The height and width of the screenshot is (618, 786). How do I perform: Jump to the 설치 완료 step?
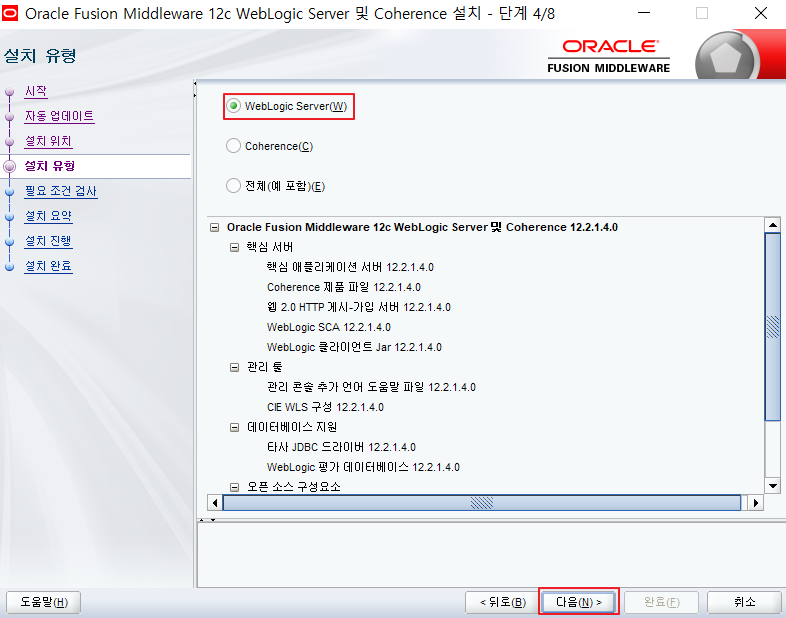[x=48, y=266]
